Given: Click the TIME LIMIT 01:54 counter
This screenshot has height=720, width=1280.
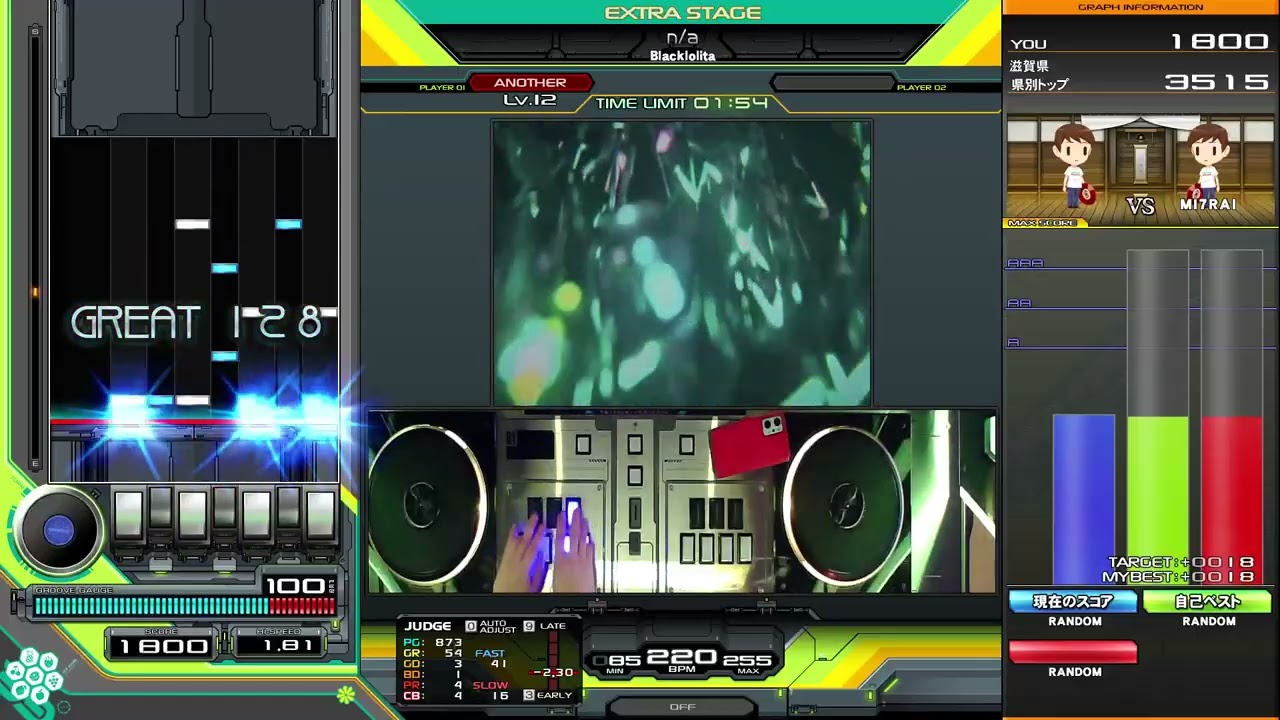Looking at the screenshot, I should [x=682, y=103].
